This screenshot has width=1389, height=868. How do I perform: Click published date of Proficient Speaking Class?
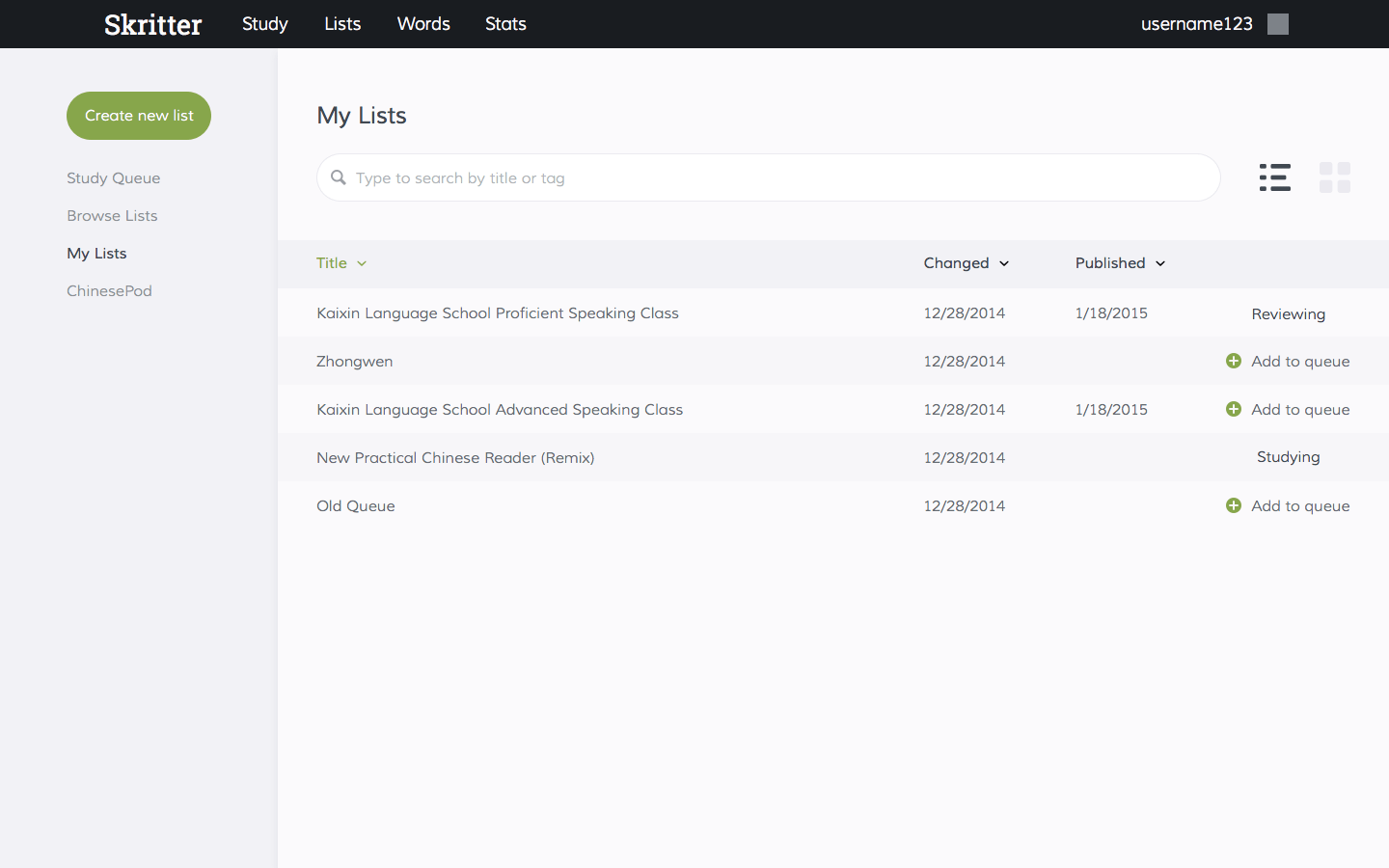(x=1111, y=313)
